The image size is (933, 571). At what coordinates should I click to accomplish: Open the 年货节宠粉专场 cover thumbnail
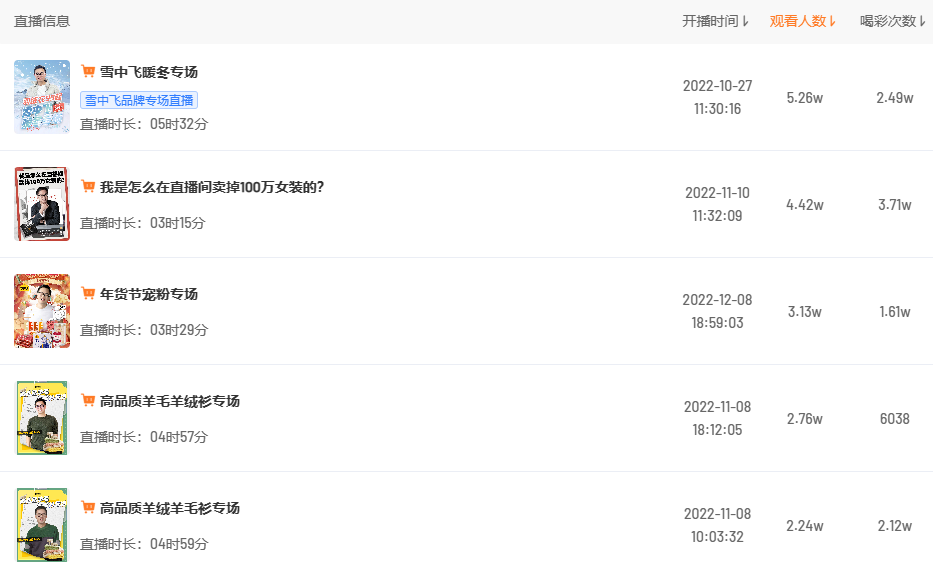point(42,311)
